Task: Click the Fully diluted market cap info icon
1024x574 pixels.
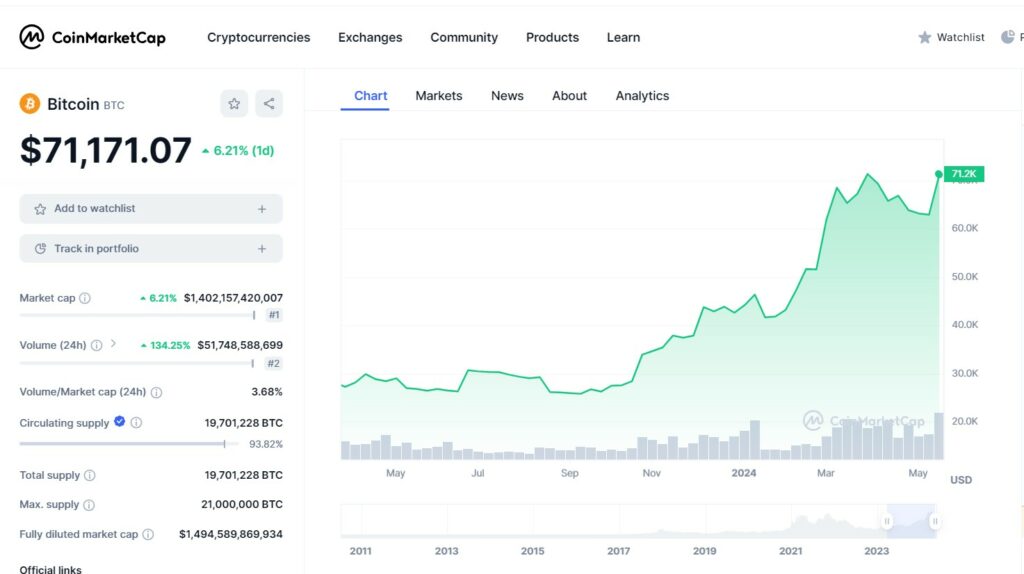Action: (148, 534)
